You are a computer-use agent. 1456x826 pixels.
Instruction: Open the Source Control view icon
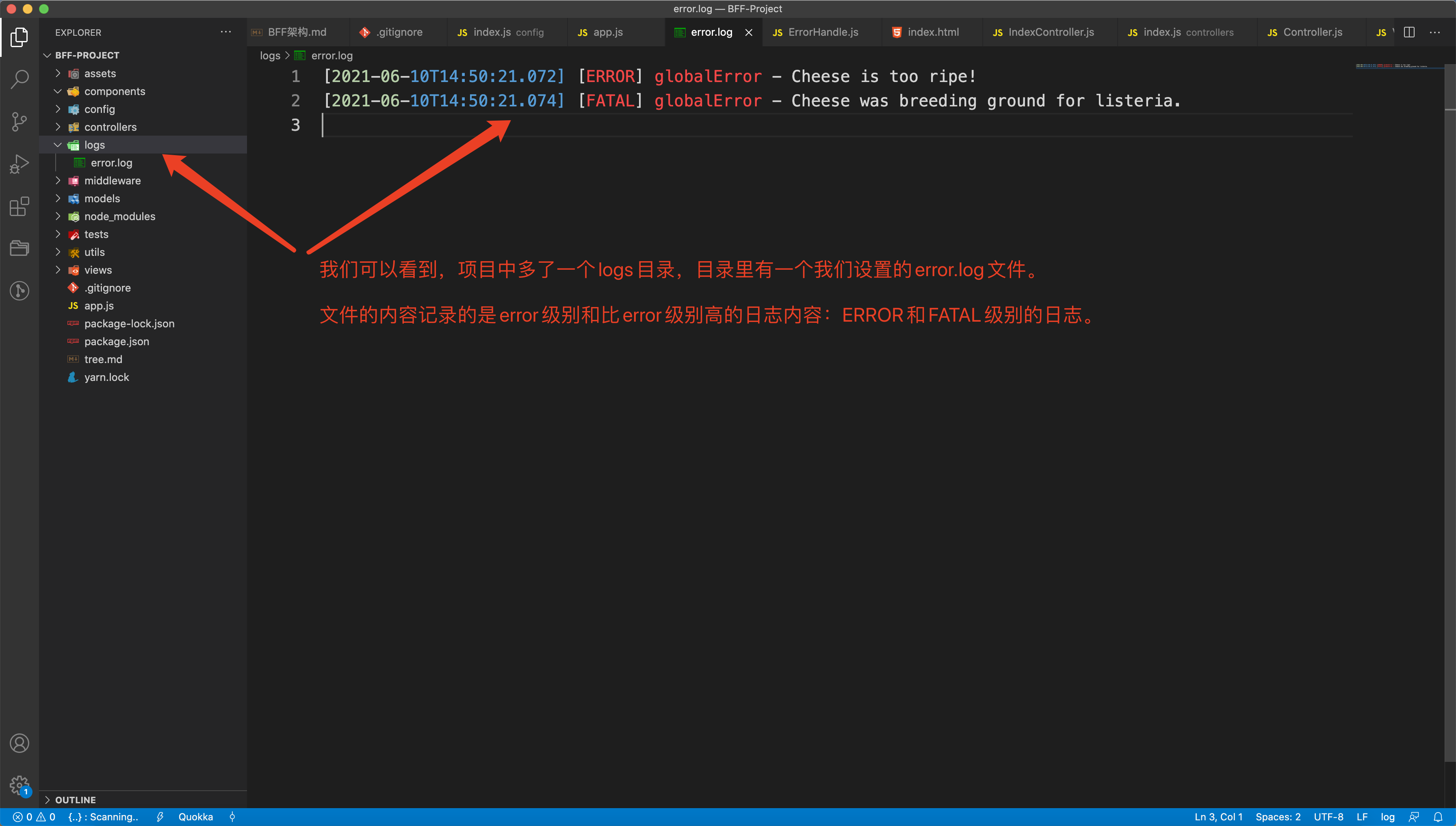[19, 121]
